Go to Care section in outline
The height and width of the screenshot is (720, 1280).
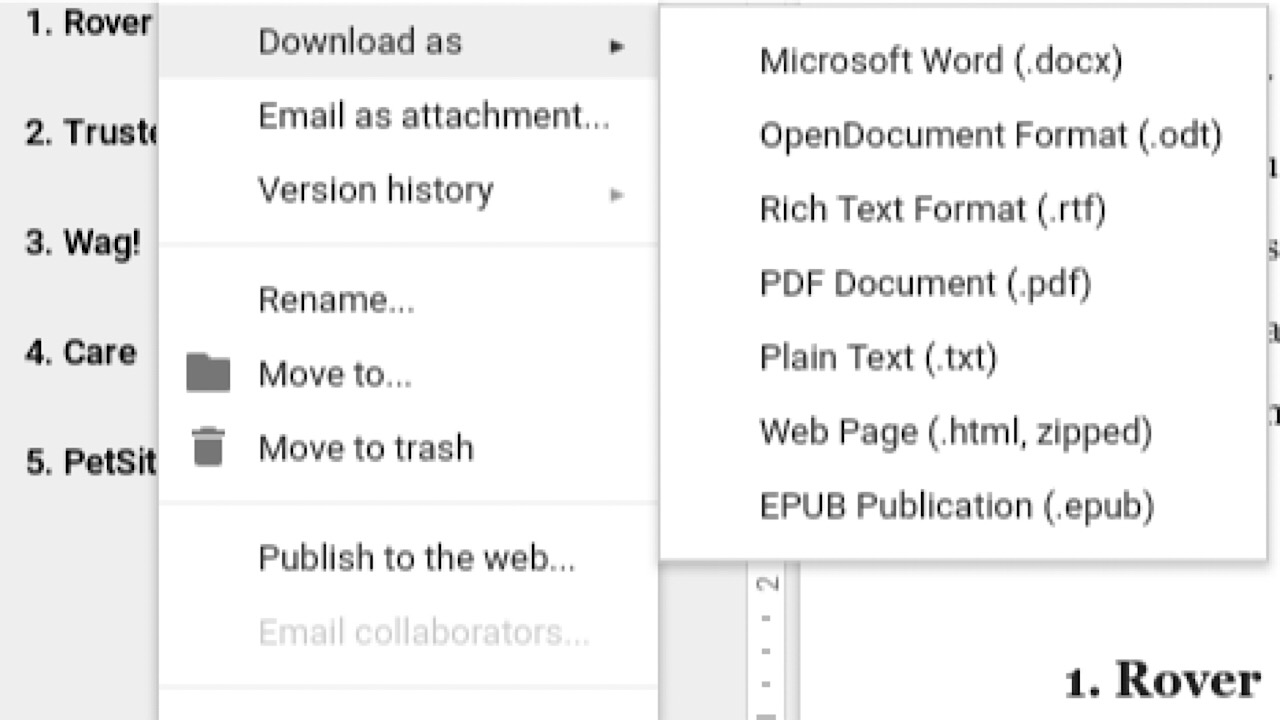click(x=80, y=353)
